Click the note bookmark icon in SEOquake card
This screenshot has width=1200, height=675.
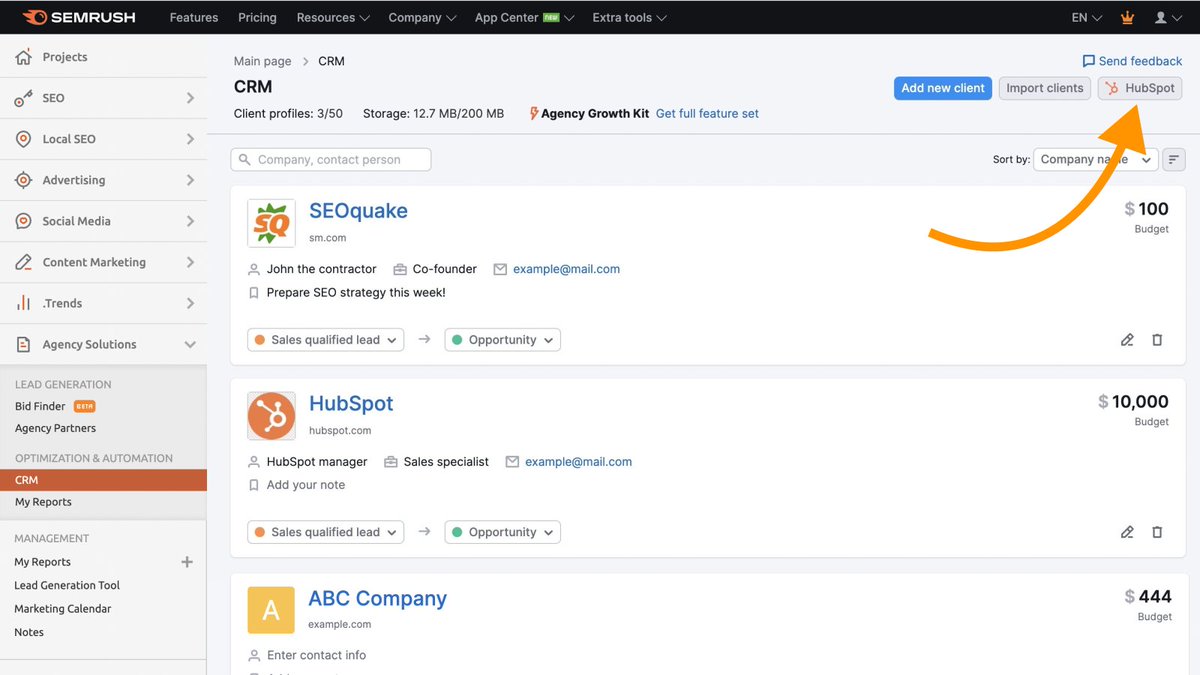click(254, 293)
